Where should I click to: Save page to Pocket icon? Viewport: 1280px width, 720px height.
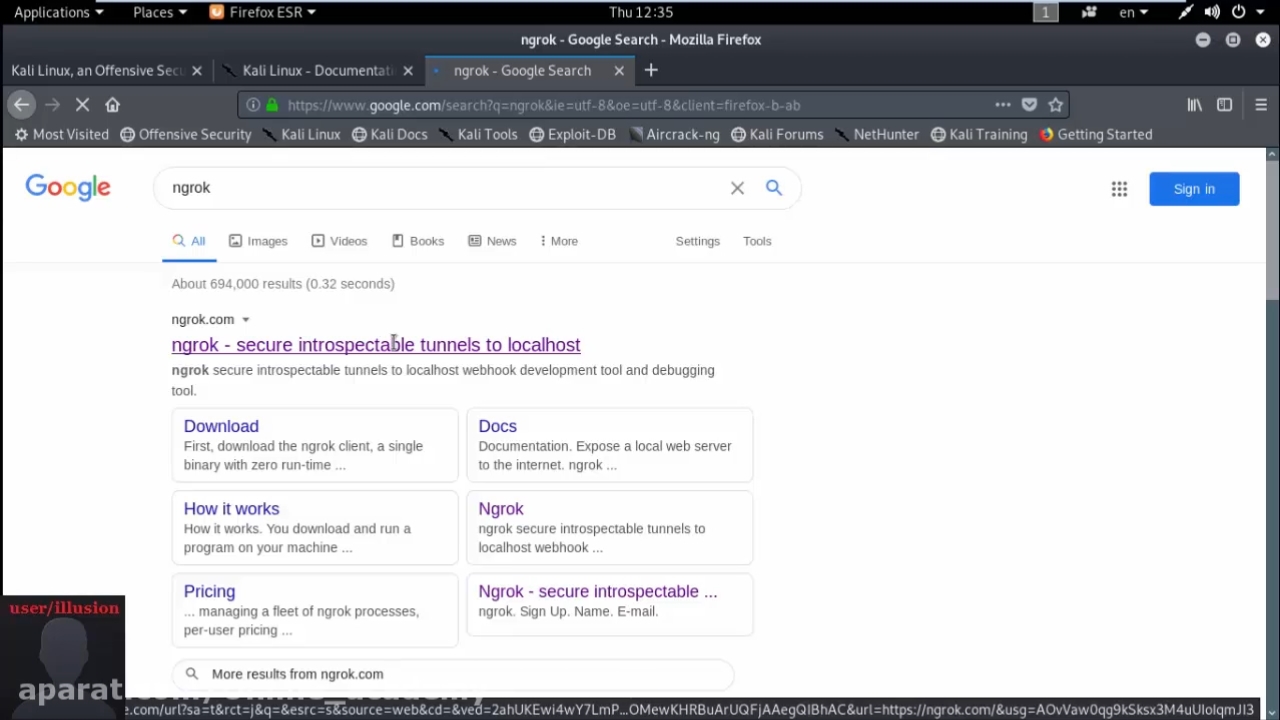(1029, 105)
